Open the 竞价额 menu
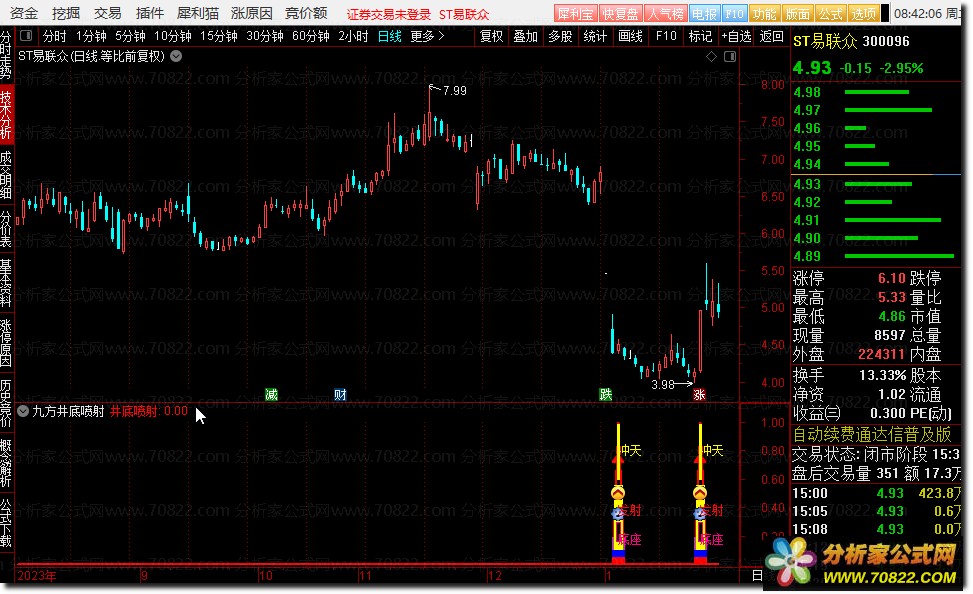The height and width of the screenshot is (594, 973). (x=306, y=13)
